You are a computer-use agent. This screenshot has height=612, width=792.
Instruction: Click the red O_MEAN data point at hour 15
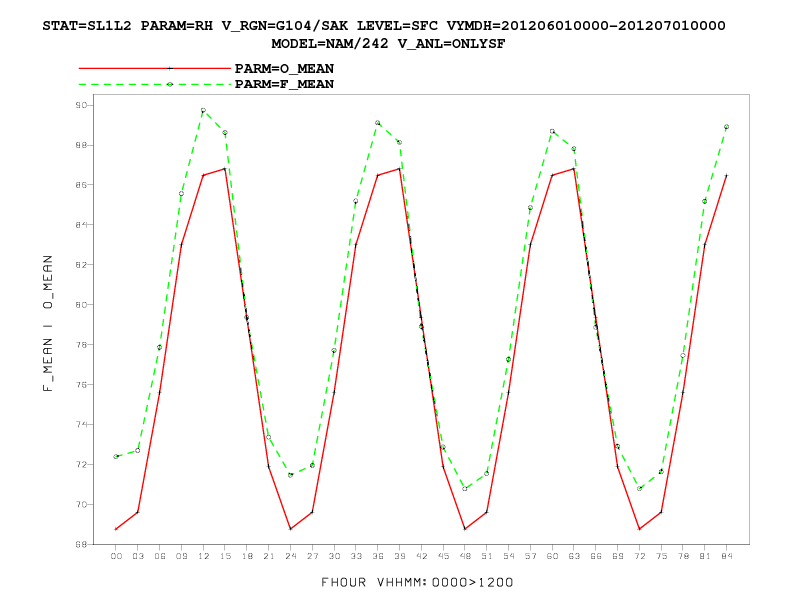click(225, 169)
